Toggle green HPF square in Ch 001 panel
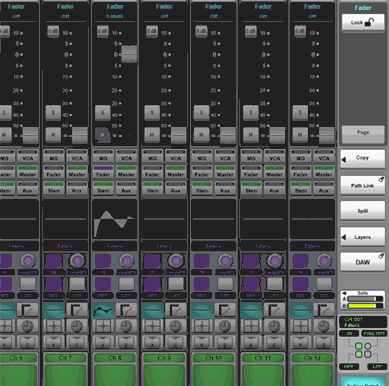This screenshot has height=386, width=389. [x=359, y=354]
